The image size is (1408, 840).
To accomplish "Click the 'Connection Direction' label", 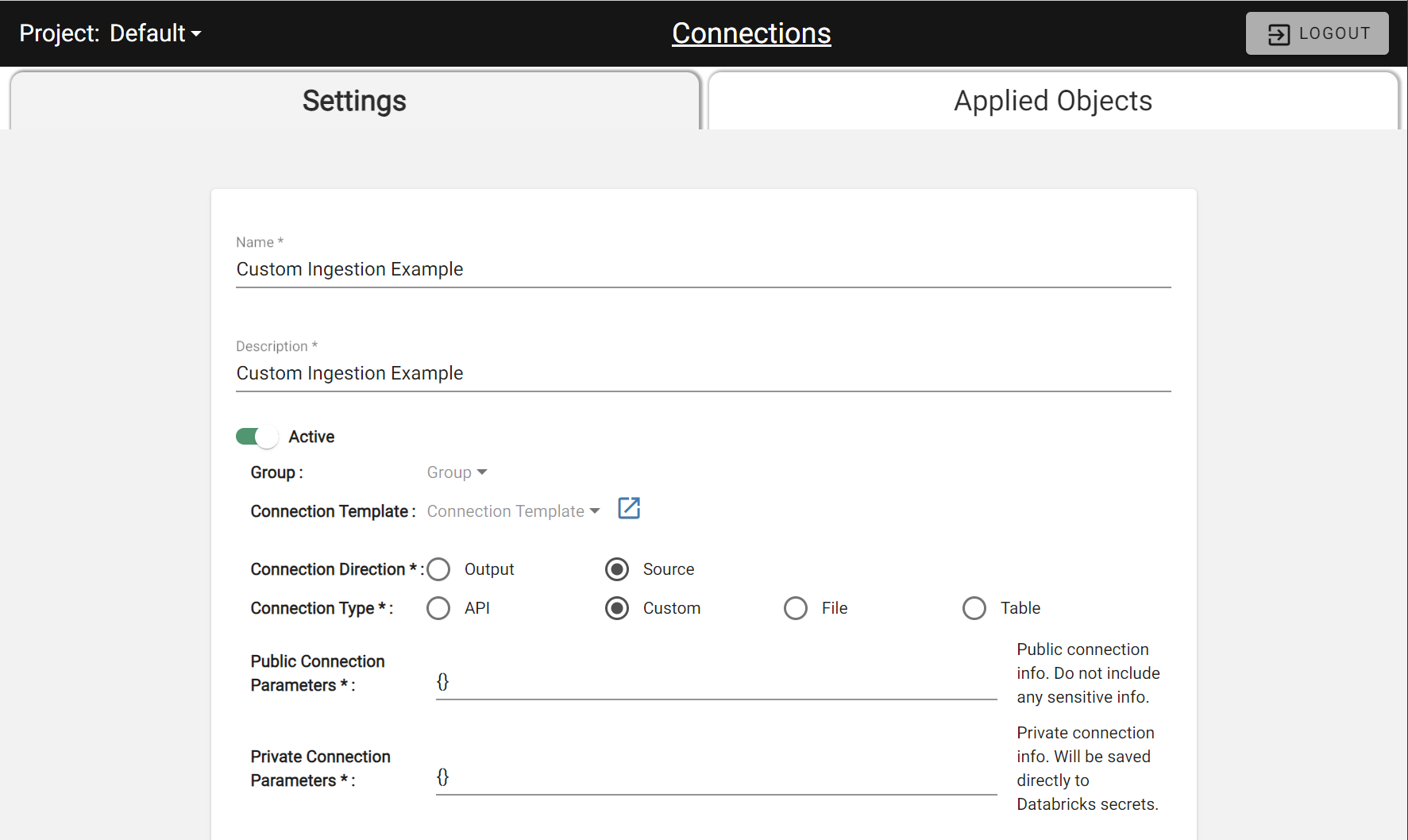I will point(337,569).
